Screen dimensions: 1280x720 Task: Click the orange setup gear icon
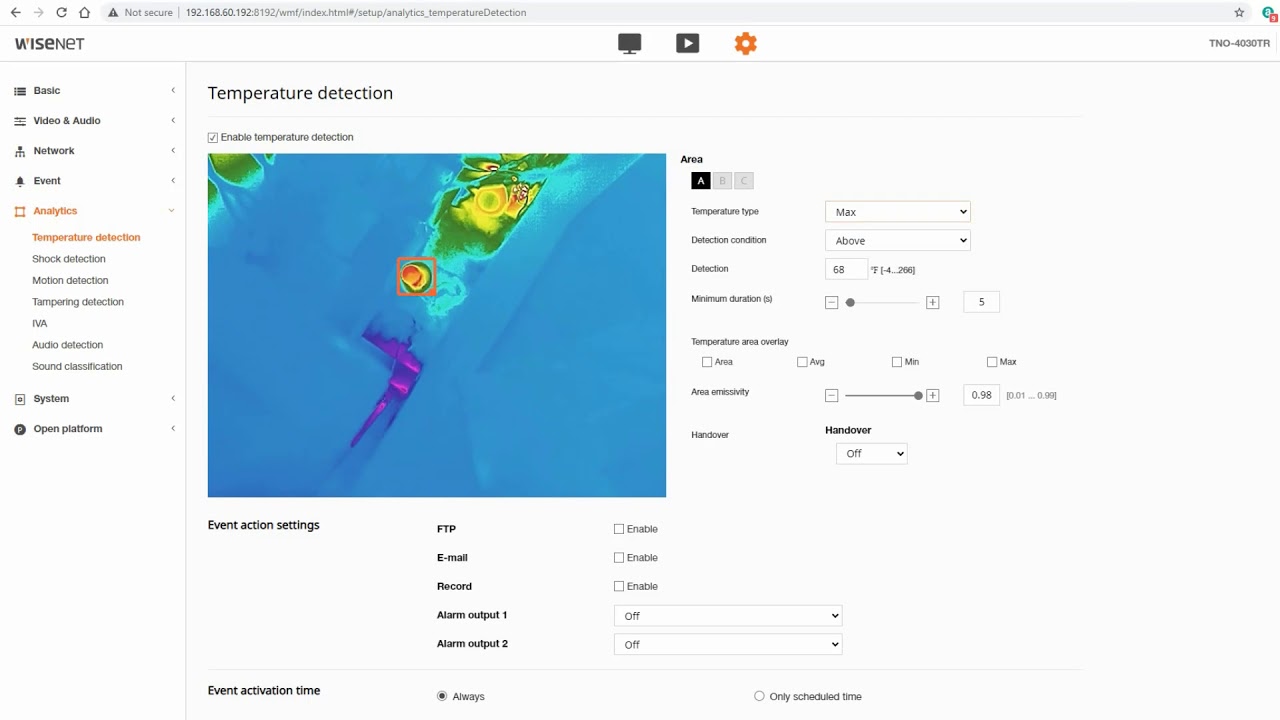click(x=745, y=44)
